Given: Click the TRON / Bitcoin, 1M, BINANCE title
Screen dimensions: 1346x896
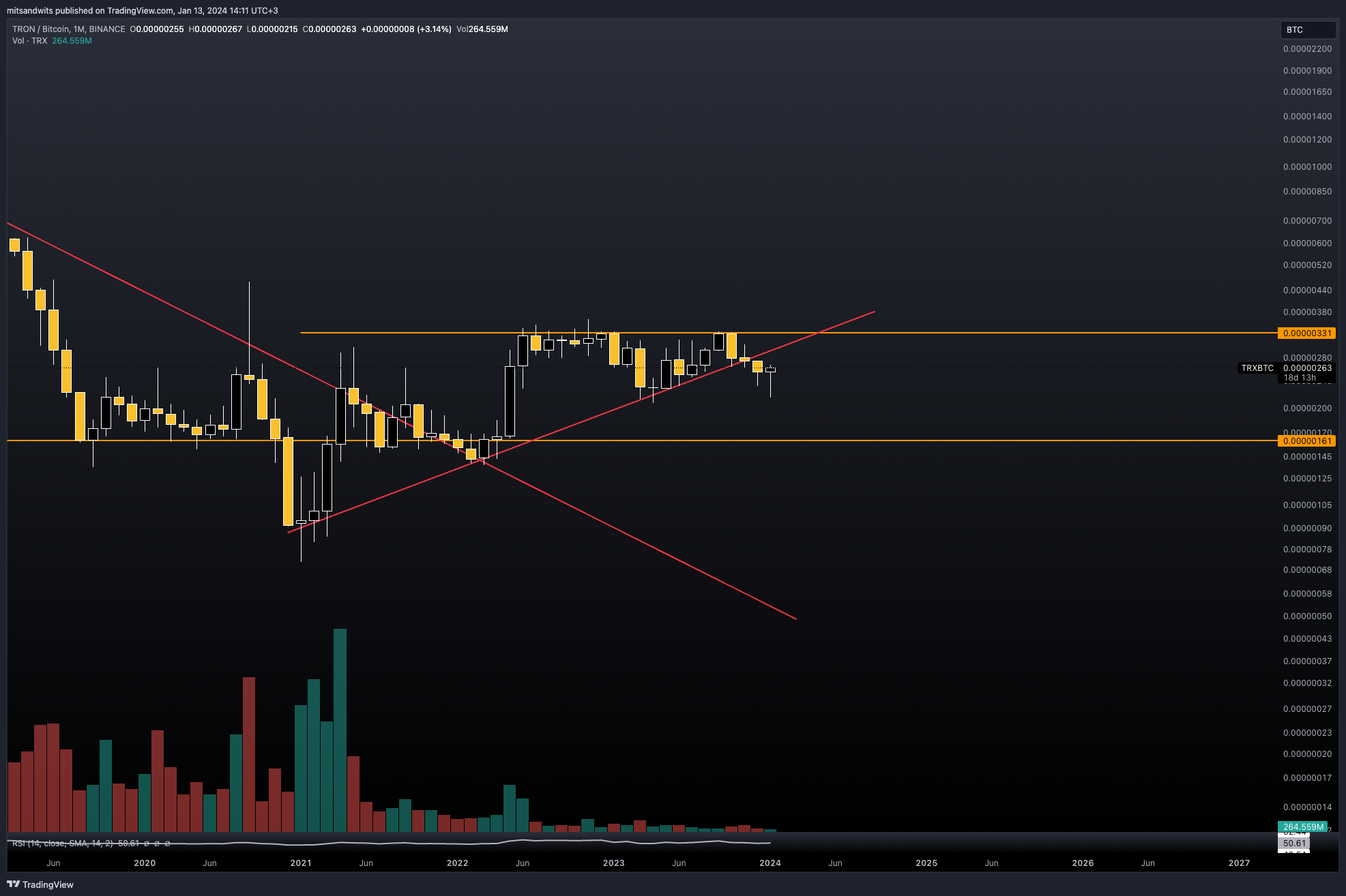Looking at the screenshot, I should [69, 29].
